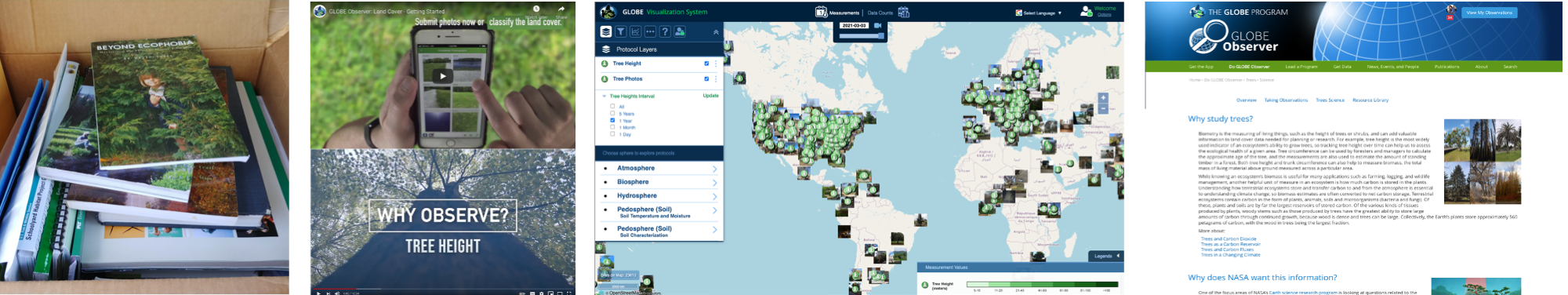Uncheck the Tree Height layer checkbox
Viewport: 1568px width, 295px height.
coord(706,64)
